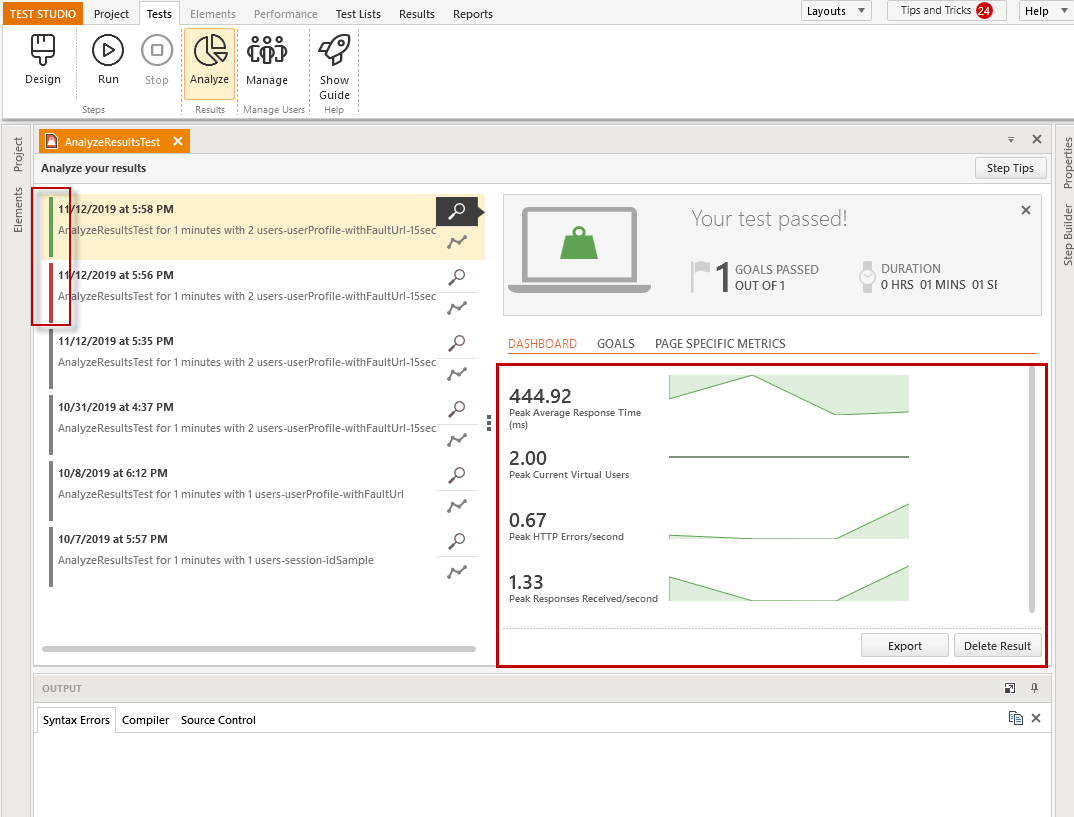Open the Project menu tab
This screenshot has height=817, width=1074.
click(111, 14)
